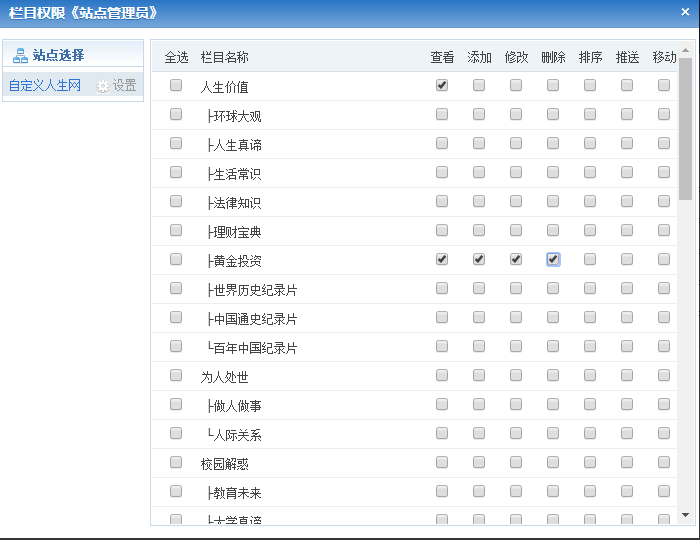Click the vertical scrollbar thumb

(685, 130)
